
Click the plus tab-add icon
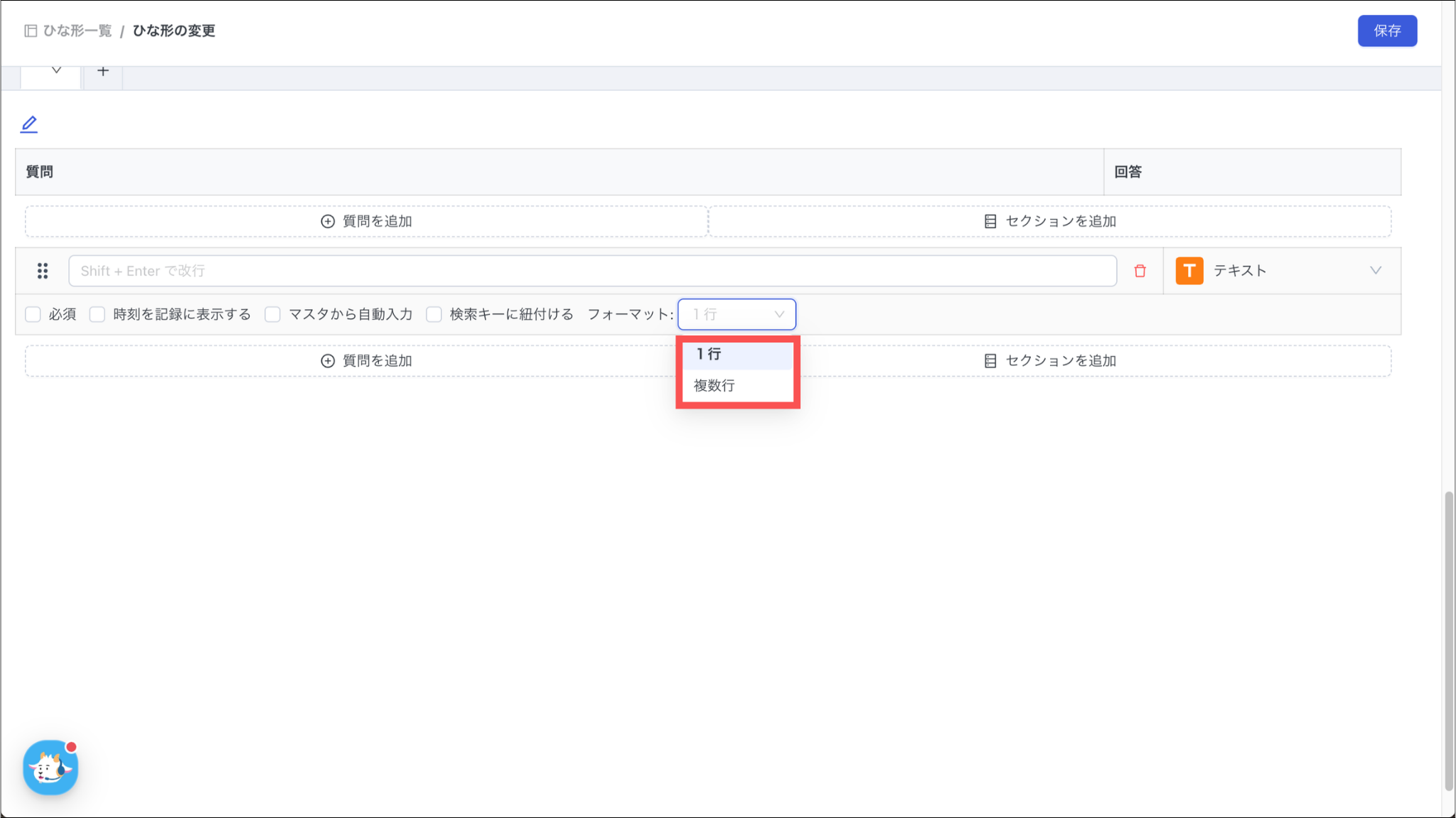[x=103, y=71]
